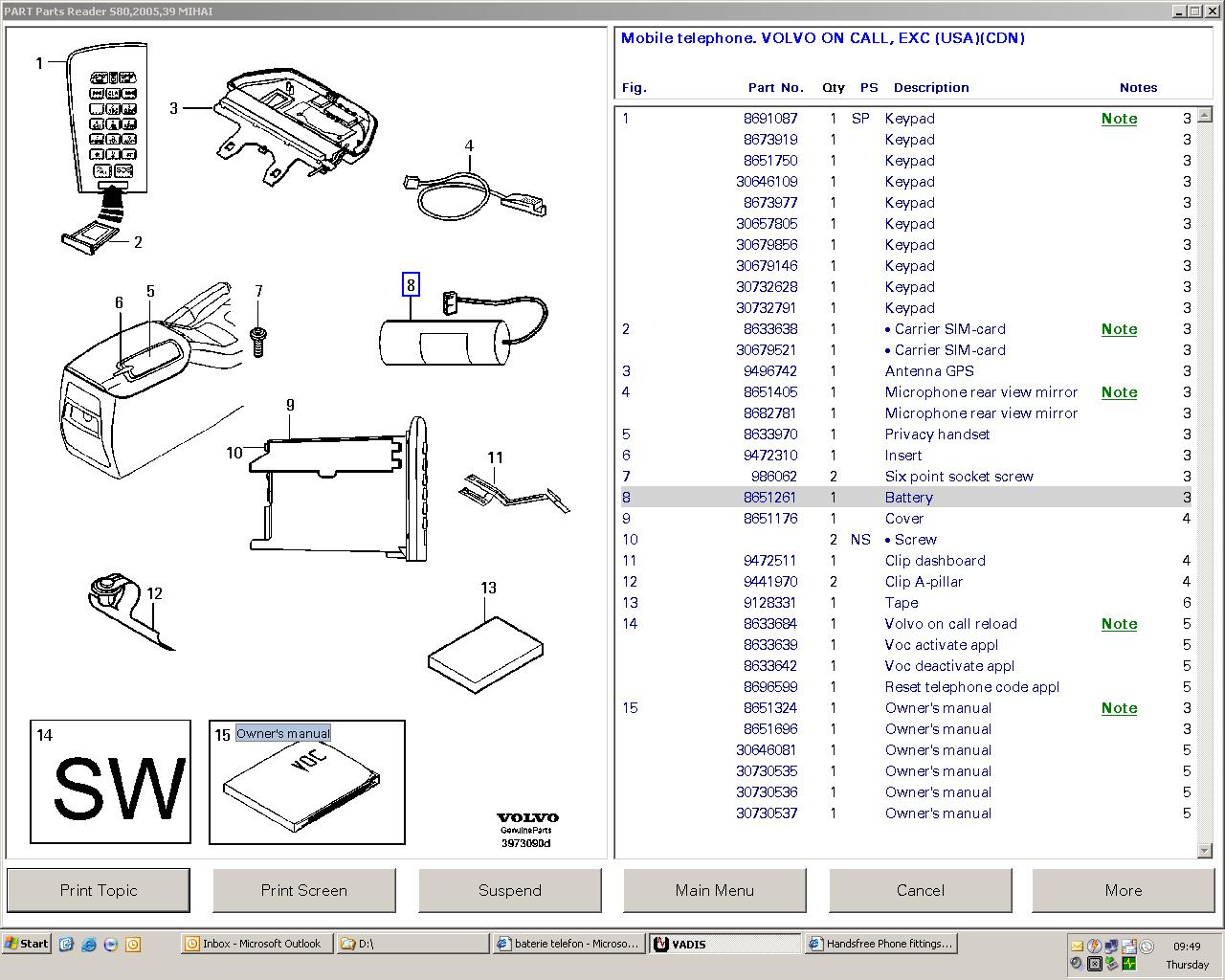The height and width of the screenshot is (980, 1225).
Task: Open the Main Menu
Action: tap(715, 890)
